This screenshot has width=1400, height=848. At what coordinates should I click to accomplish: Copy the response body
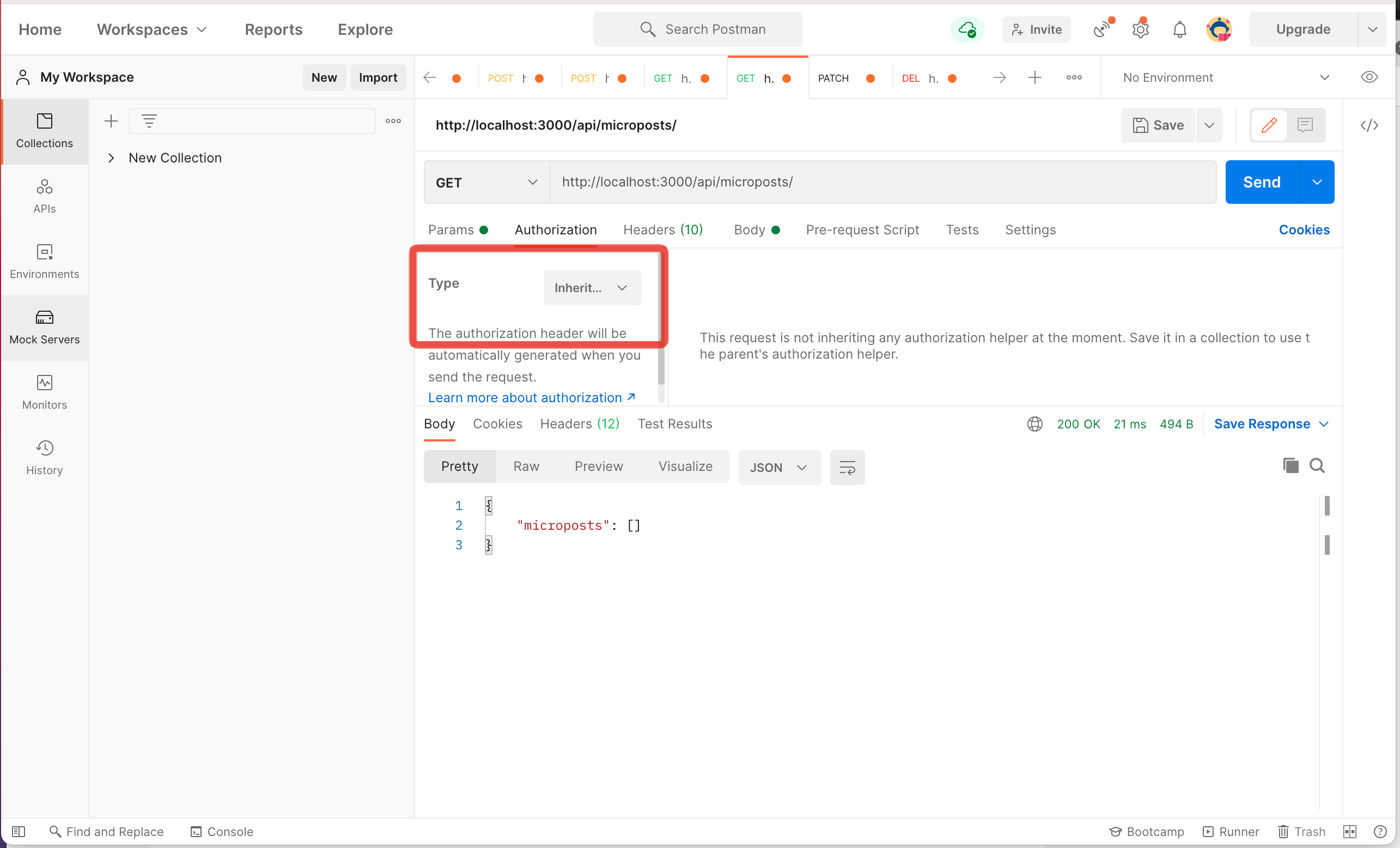pyautogui.click(x=1291, y=465)
